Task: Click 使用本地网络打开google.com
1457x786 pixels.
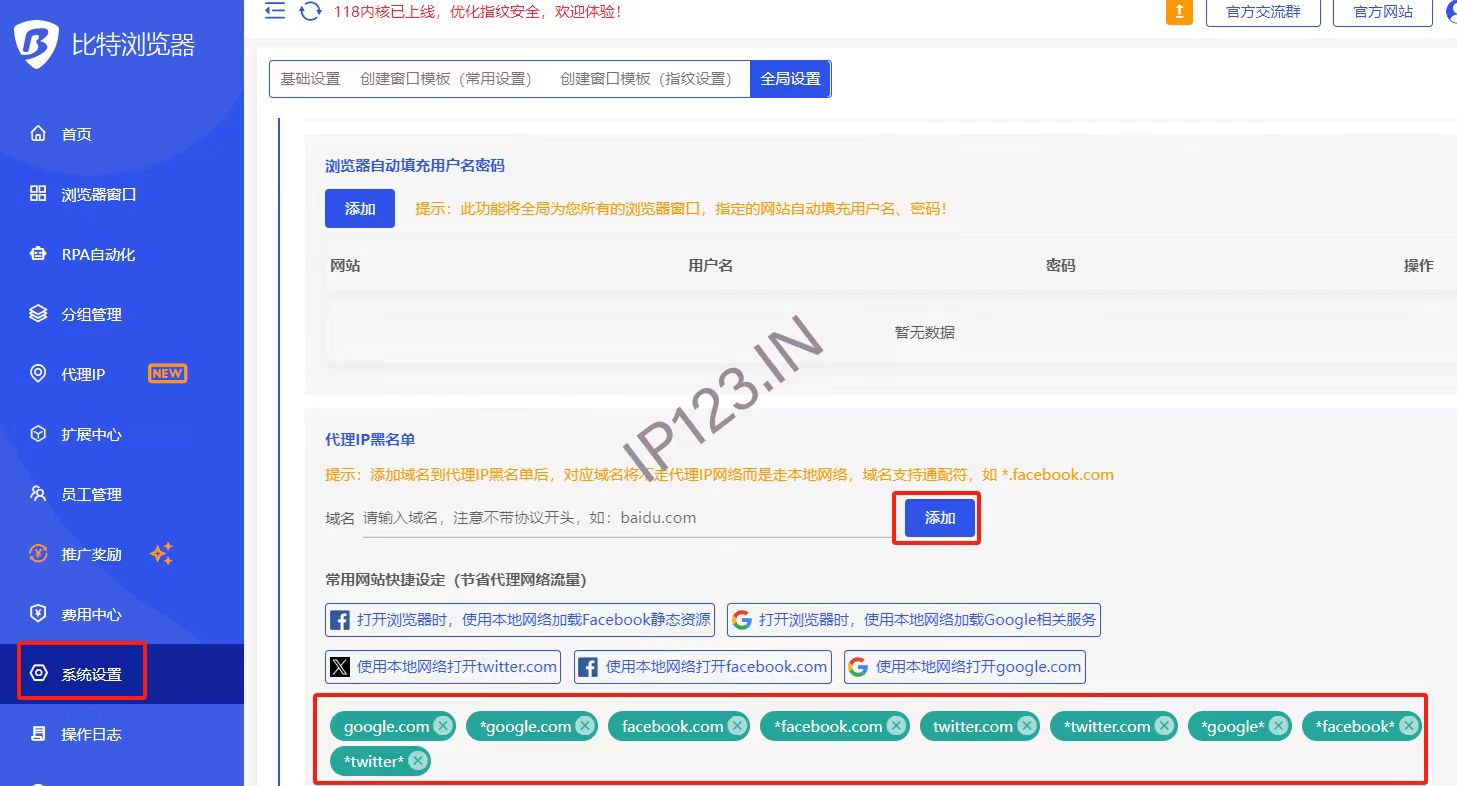Action: [965, 667]
